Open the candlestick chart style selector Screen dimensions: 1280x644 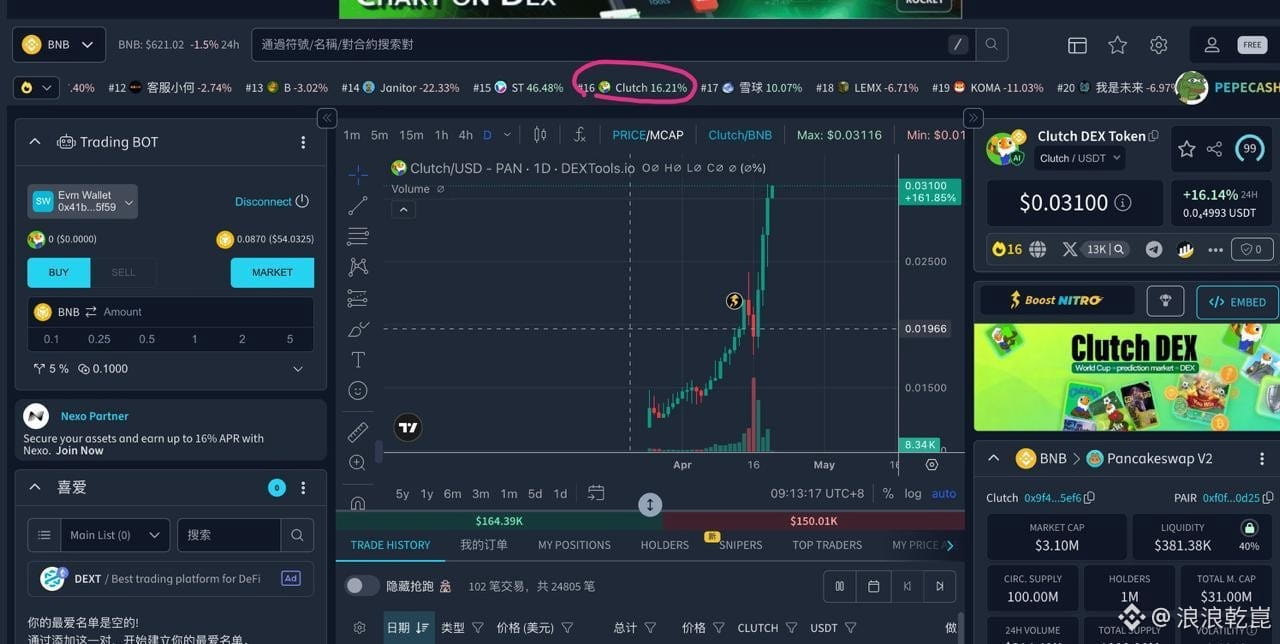[x=540, y=135]
